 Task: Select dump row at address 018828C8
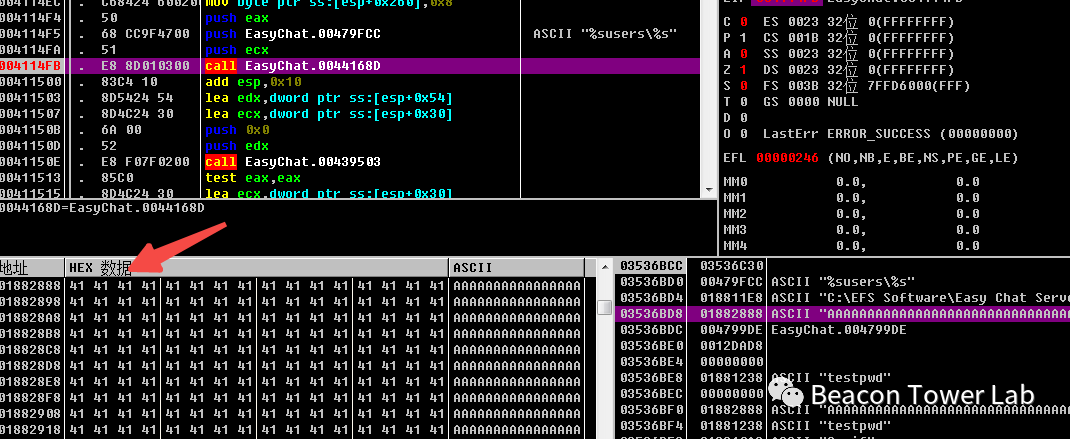(x=291, y=349)
